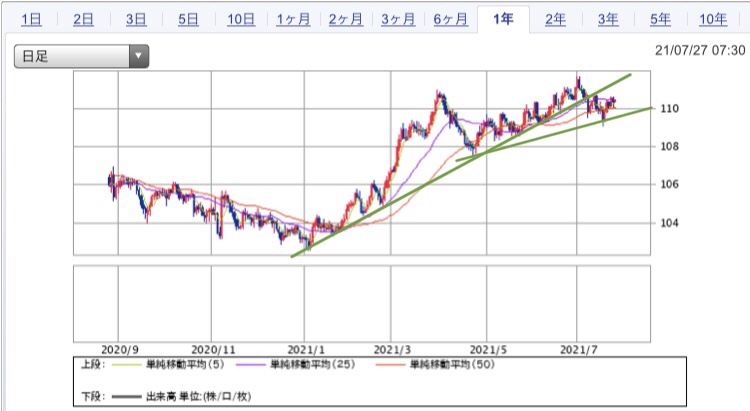Screen dimensions: 750x411
Task: Click the 2020/9 date axis label
Action: click(120, 350)
